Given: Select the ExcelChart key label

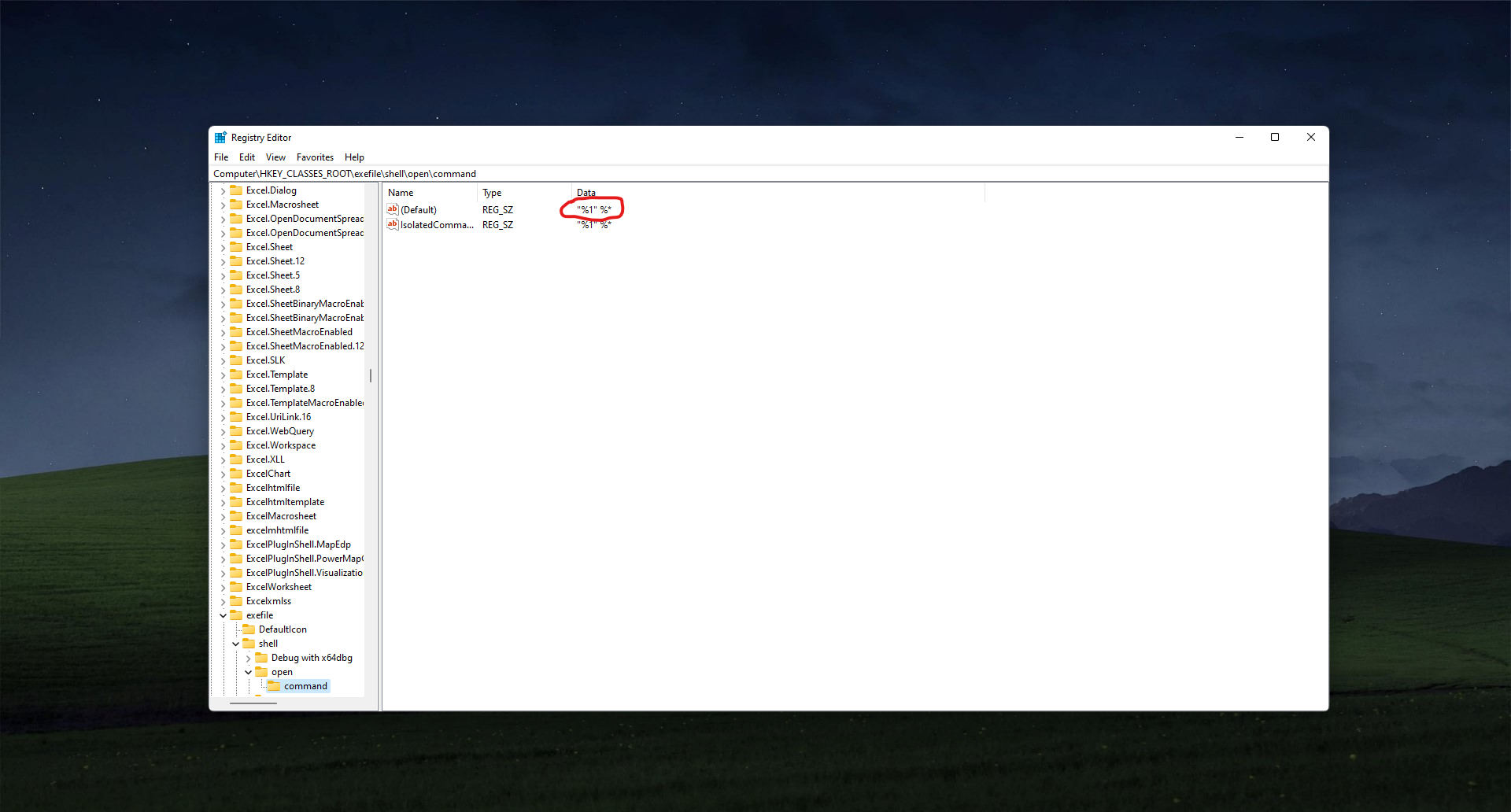Looking at the screenshot, I should tap(268, 474).
